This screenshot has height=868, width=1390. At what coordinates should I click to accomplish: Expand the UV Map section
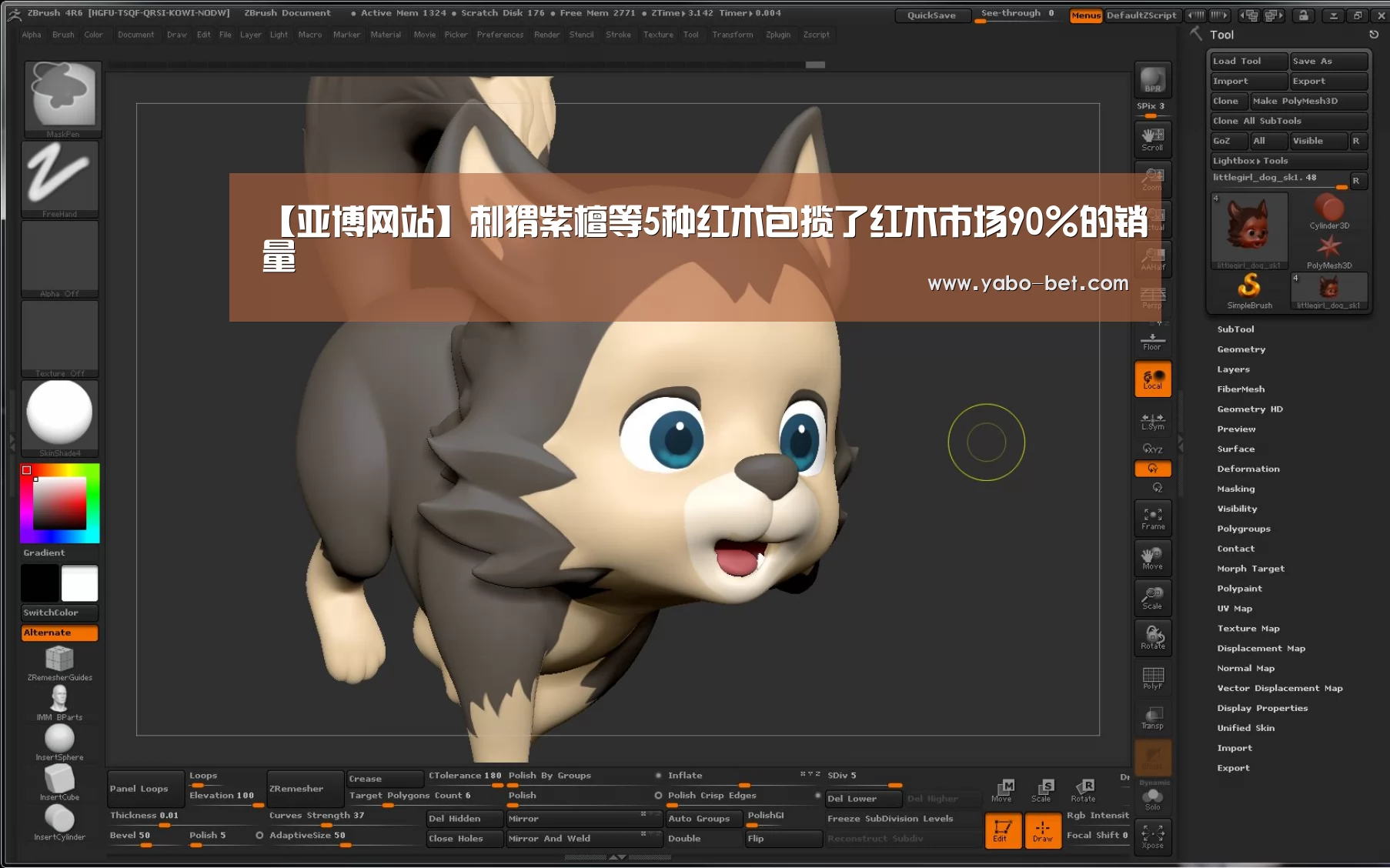tap(1235, 609)
